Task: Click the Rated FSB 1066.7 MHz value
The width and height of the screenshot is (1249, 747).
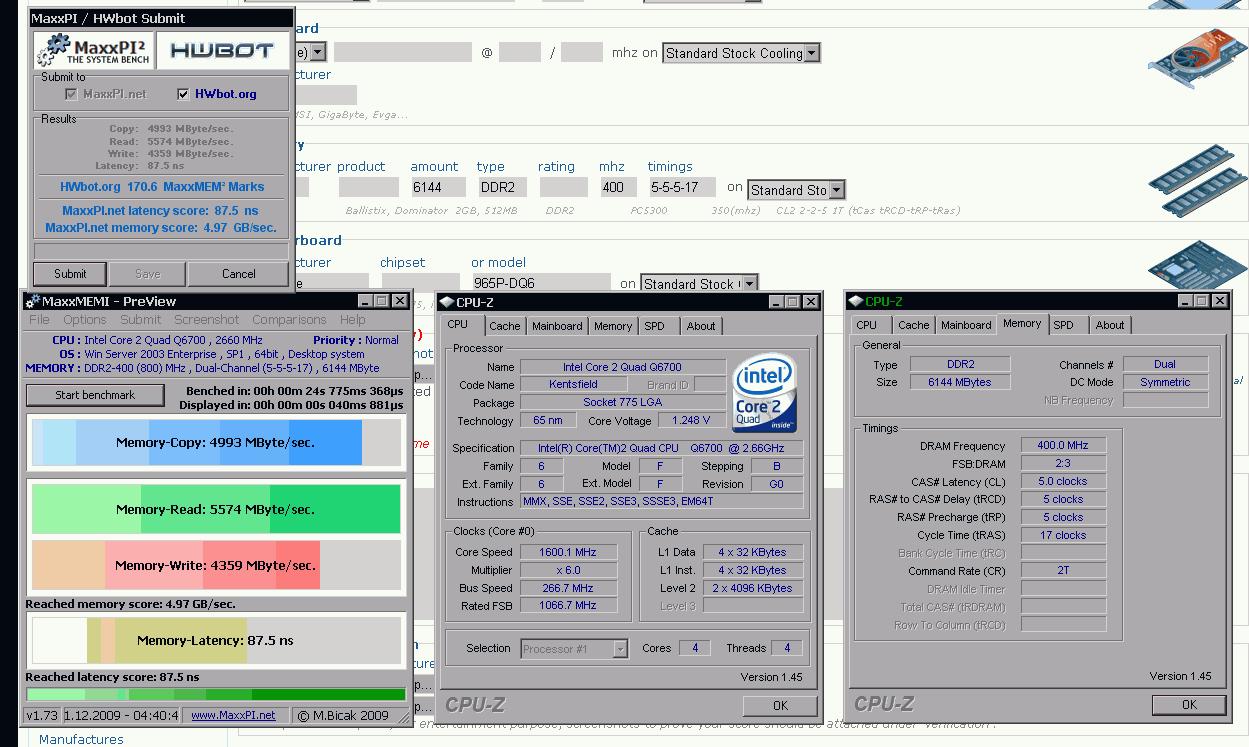Action: point(567,606)
